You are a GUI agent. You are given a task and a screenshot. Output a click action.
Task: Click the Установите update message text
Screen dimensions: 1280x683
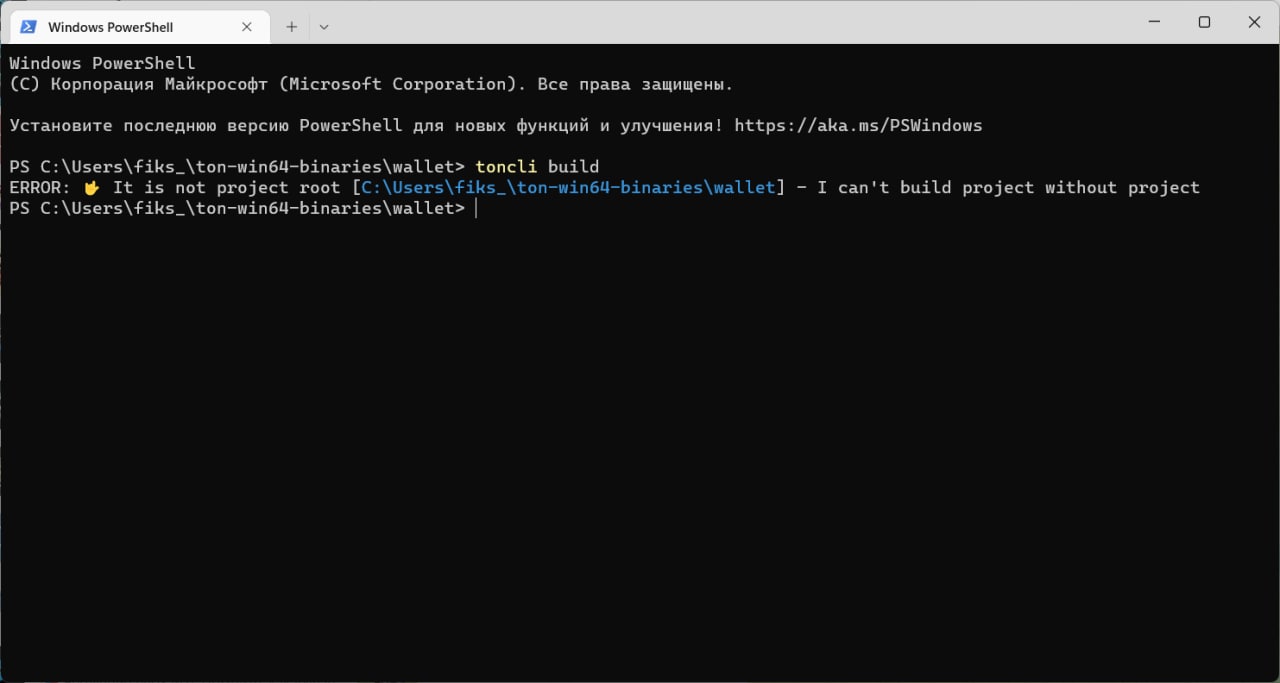[496, 126]
